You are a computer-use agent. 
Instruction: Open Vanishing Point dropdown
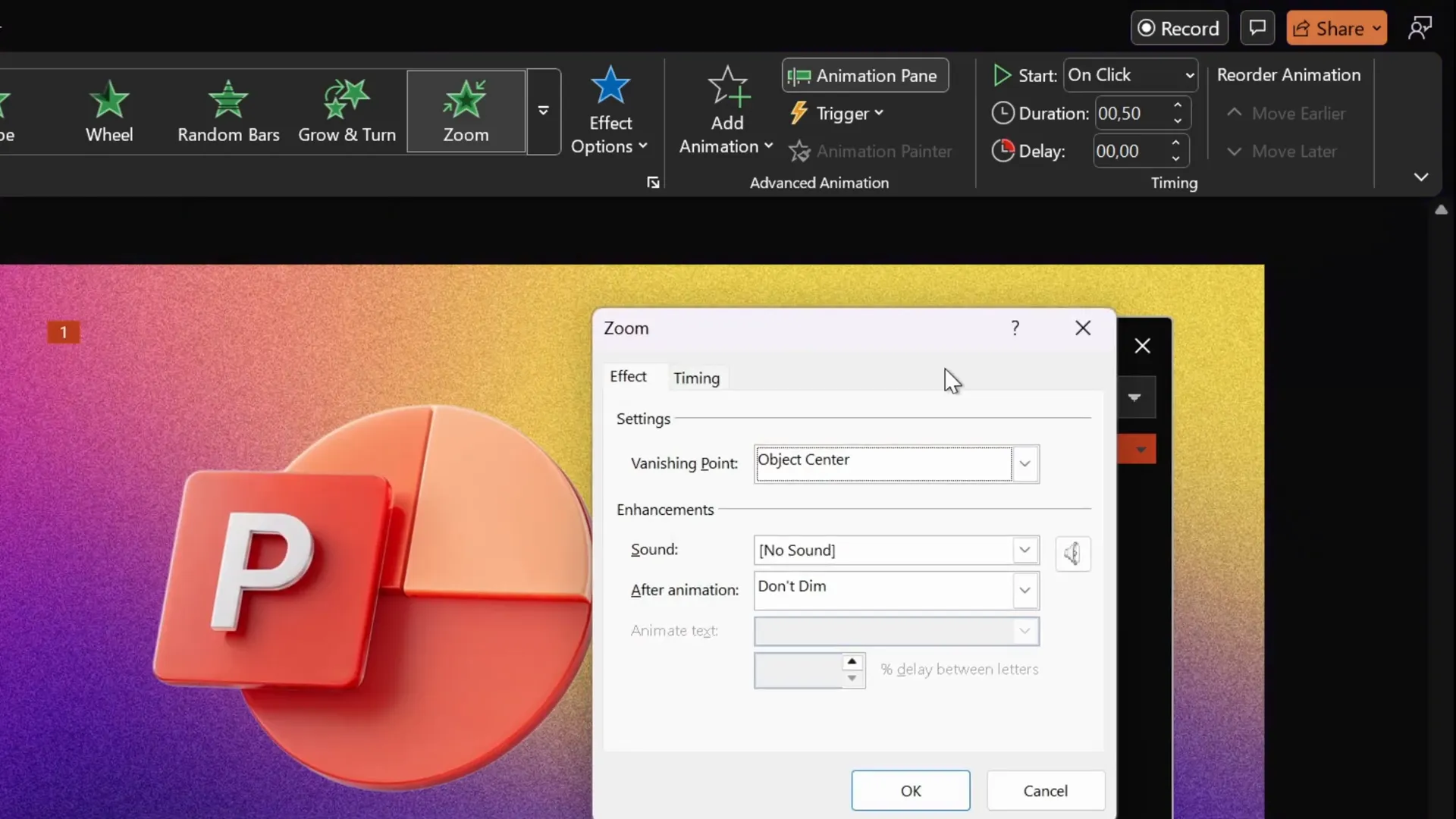point(1025,464)
